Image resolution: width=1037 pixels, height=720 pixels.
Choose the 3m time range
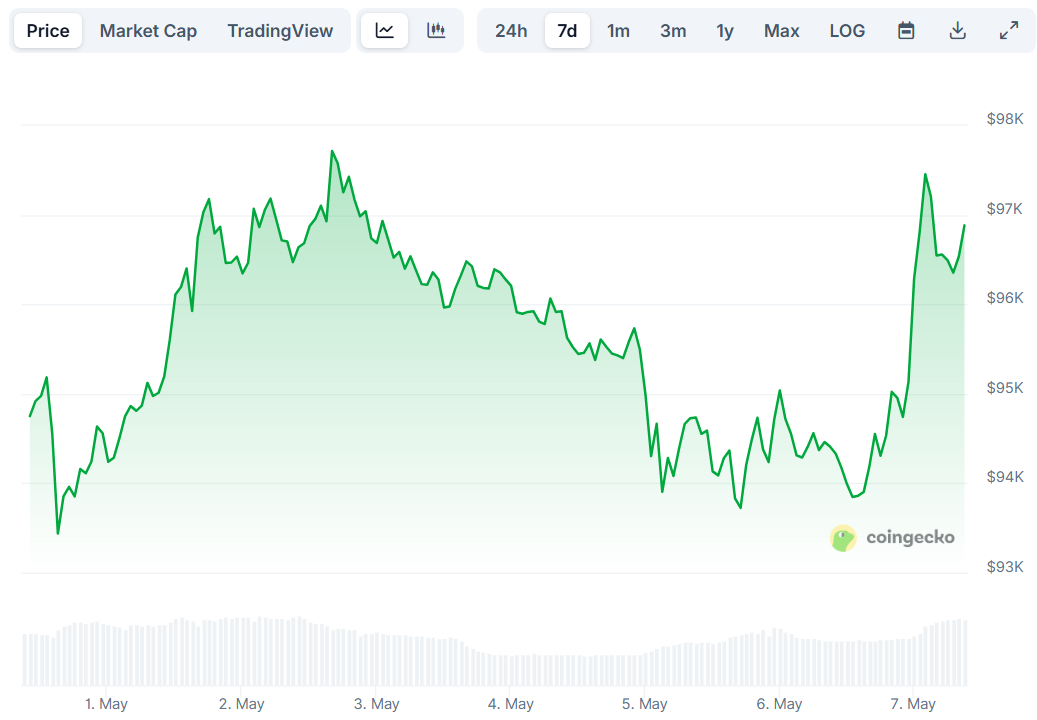click(x=673, y=30)
